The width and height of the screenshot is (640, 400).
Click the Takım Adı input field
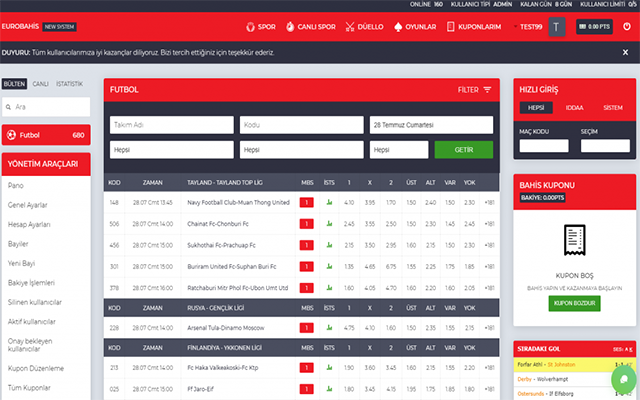[171, 125]
